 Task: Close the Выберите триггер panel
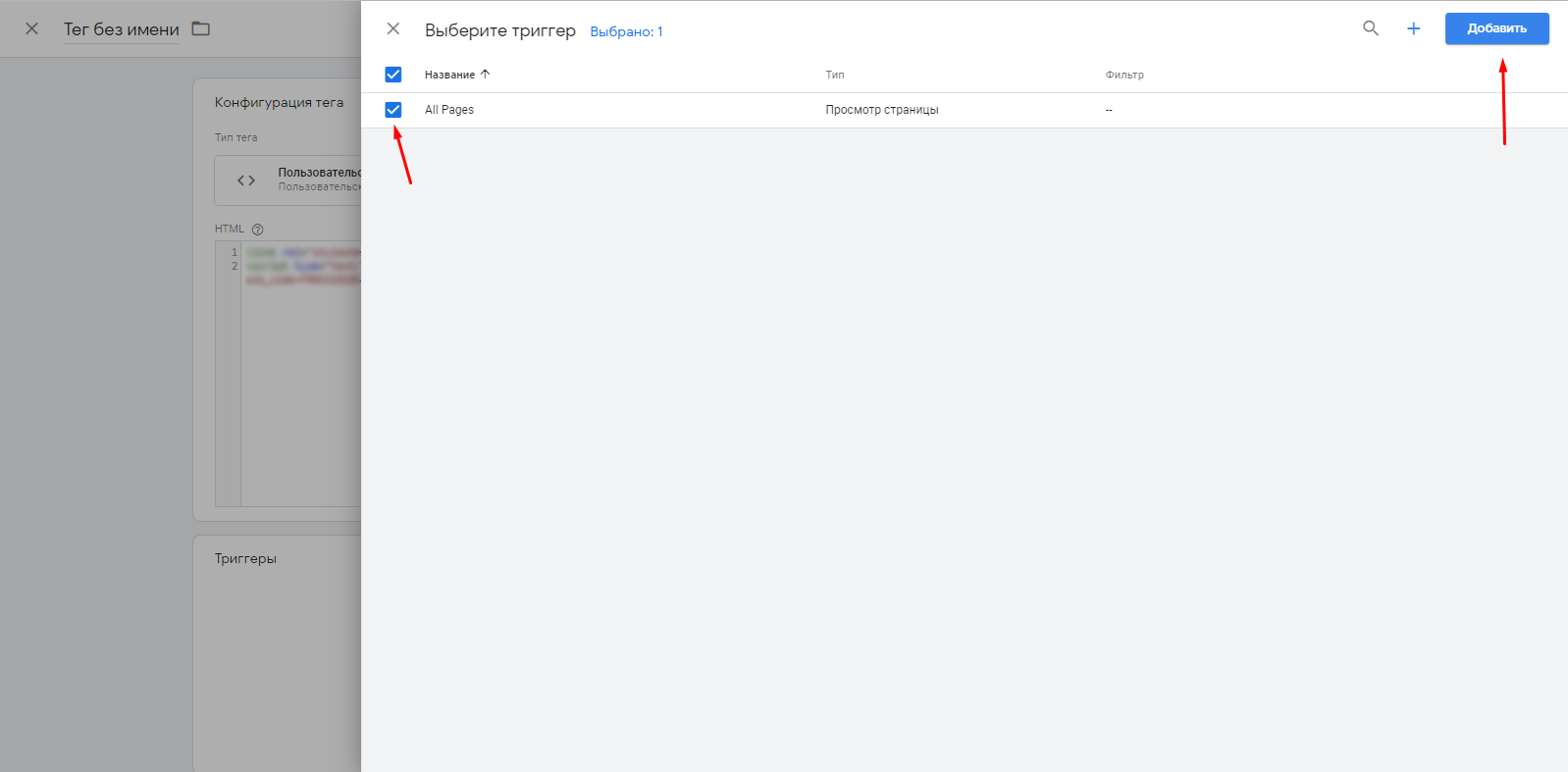pyautogui.click(x=393, y=29)
